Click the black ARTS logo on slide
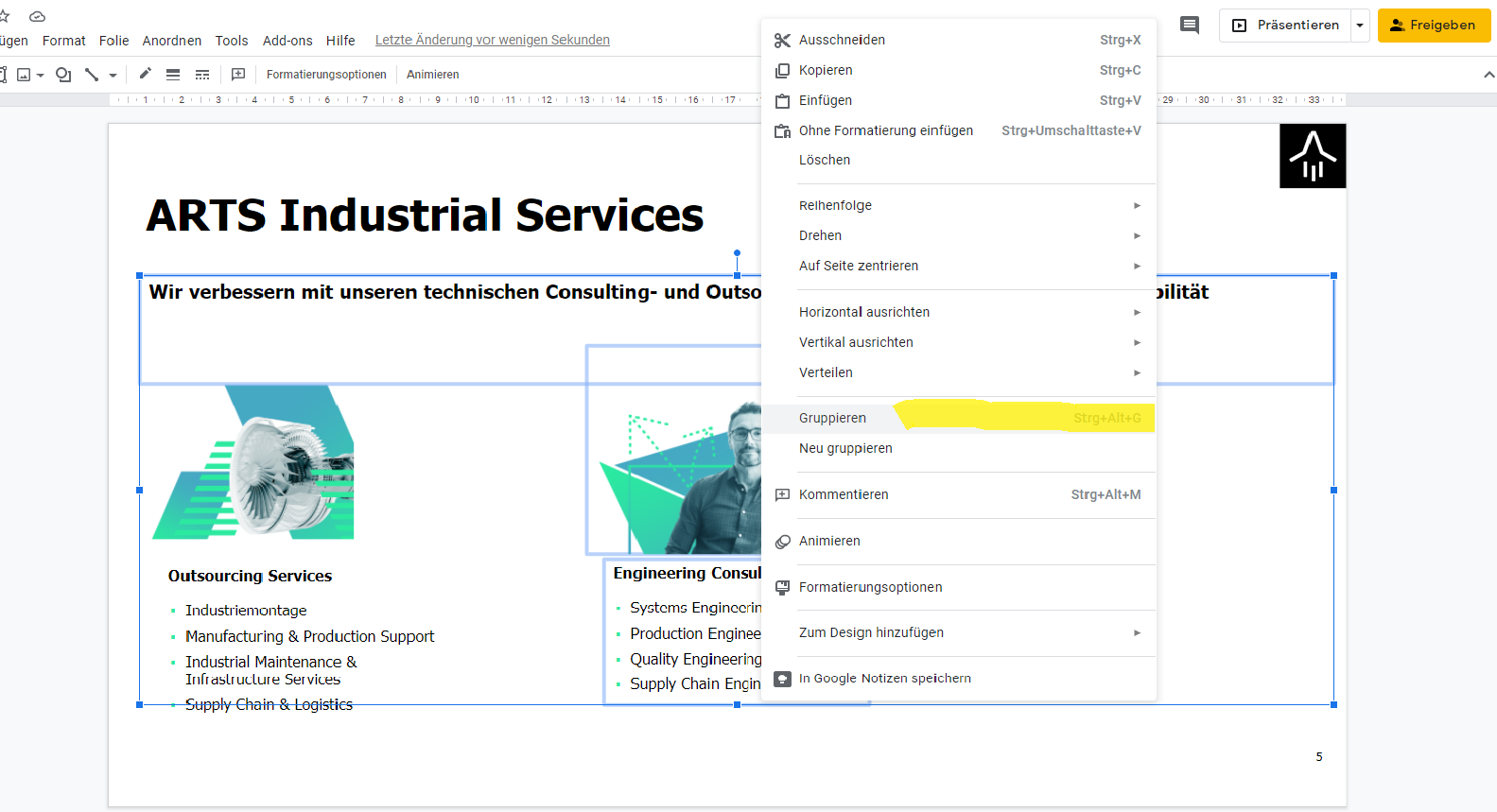1497x812 pixels. coord(1313,156)
